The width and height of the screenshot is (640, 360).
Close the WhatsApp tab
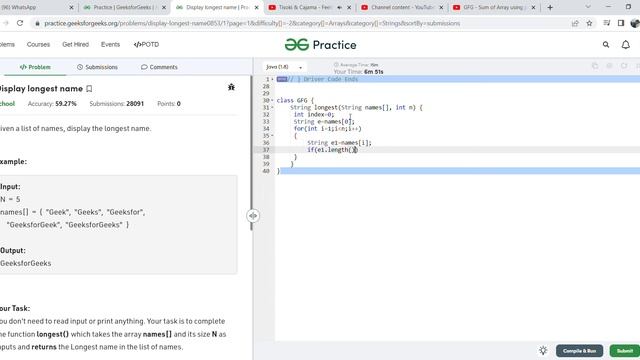coord(71,7)
